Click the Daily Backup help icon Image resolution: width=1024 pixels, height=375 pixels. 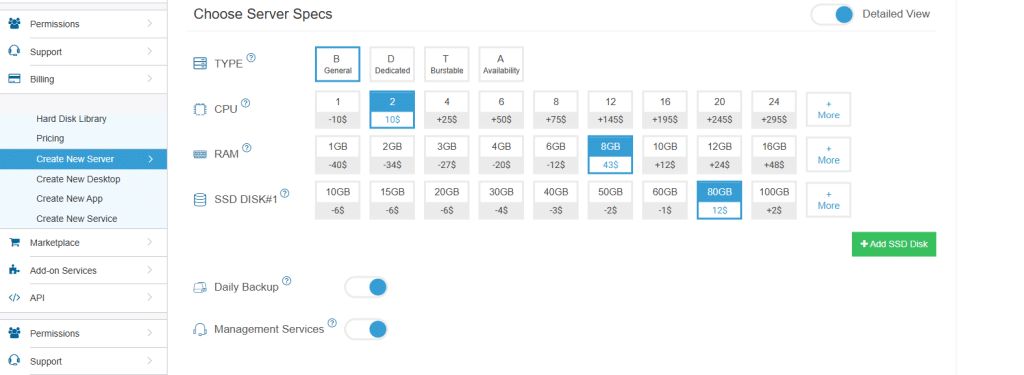pos(286,281)
